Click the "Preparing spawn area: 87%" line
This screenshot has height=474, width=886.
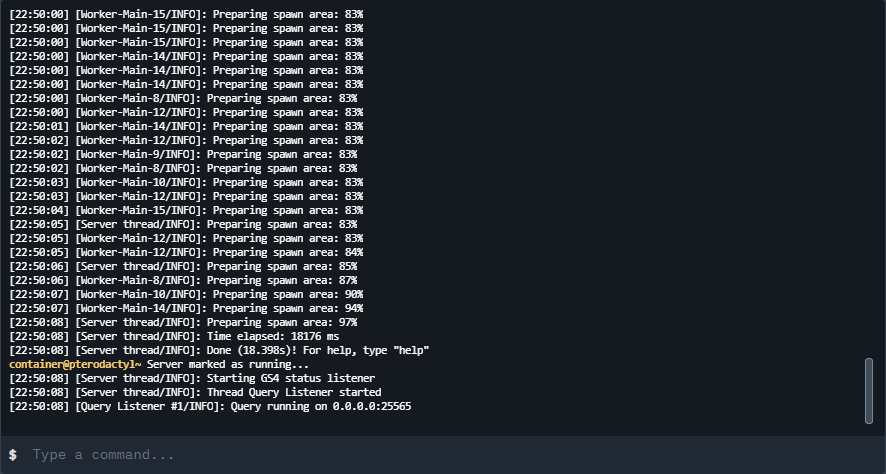click(183, 280)
